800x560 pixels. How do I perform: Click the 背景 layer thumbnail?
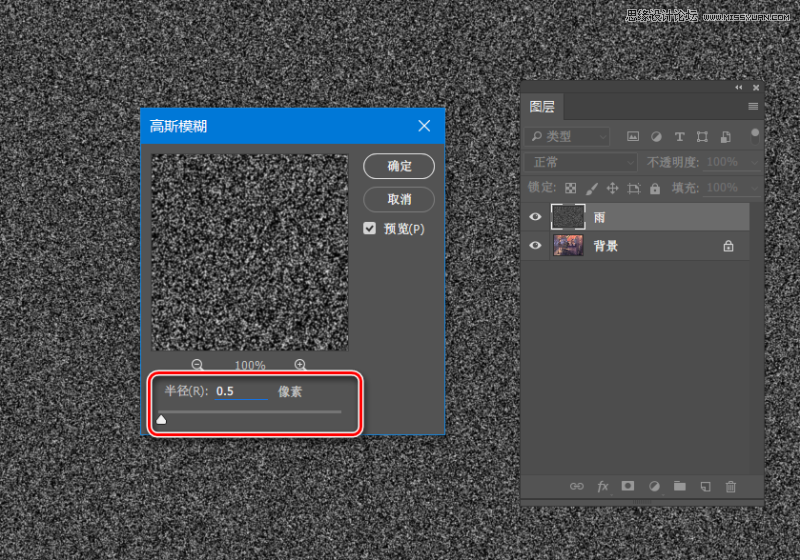568,245
